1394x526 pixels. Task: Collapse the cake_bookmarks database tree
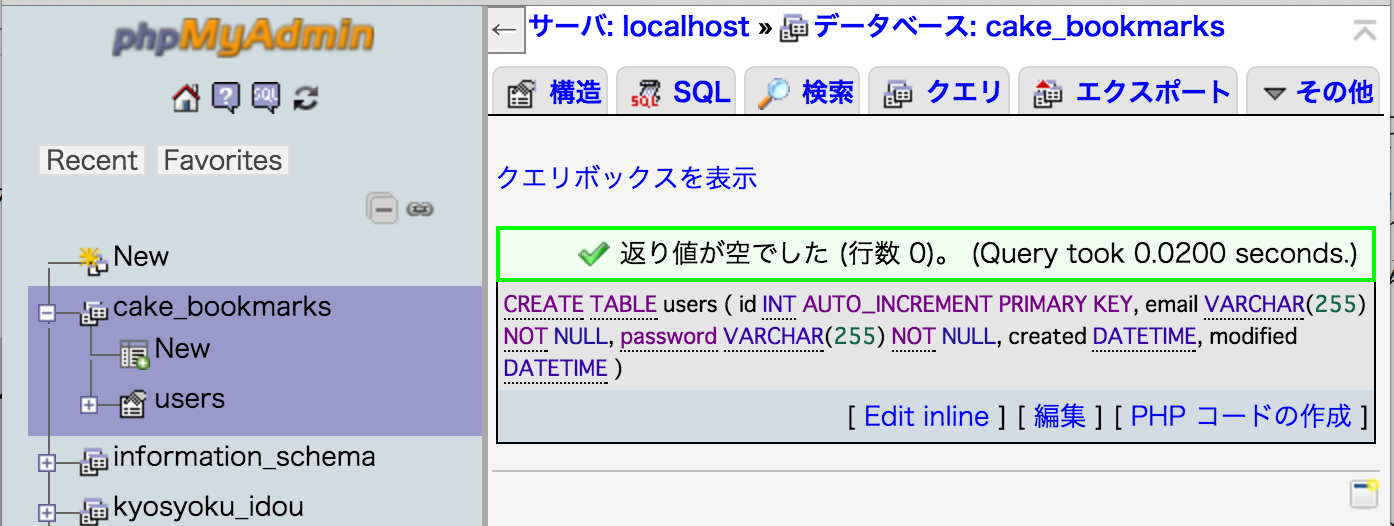(x=46, y=313)
